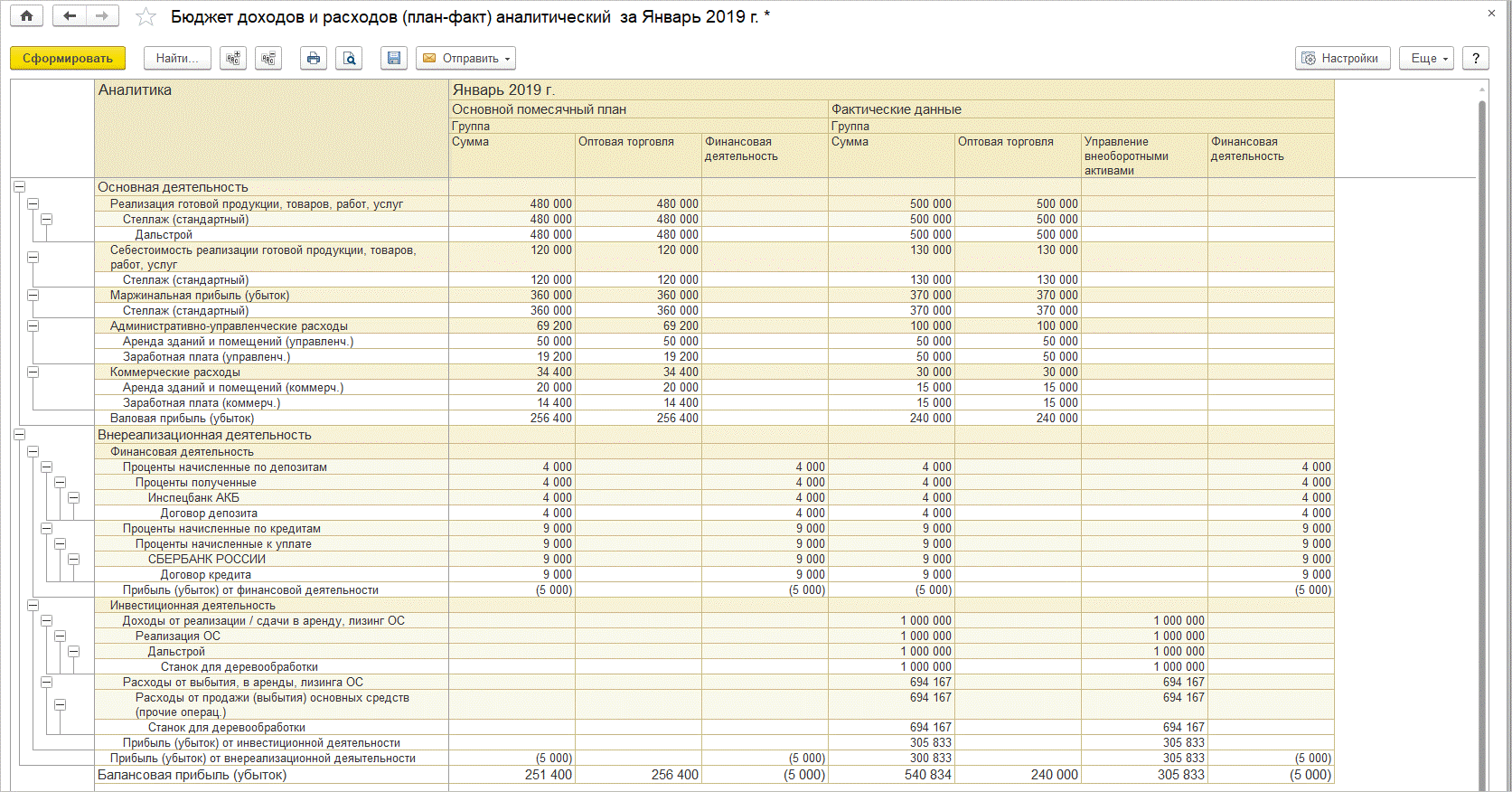
Task: Select the 300 833 fact сумма cell
Action: point(891,758)
